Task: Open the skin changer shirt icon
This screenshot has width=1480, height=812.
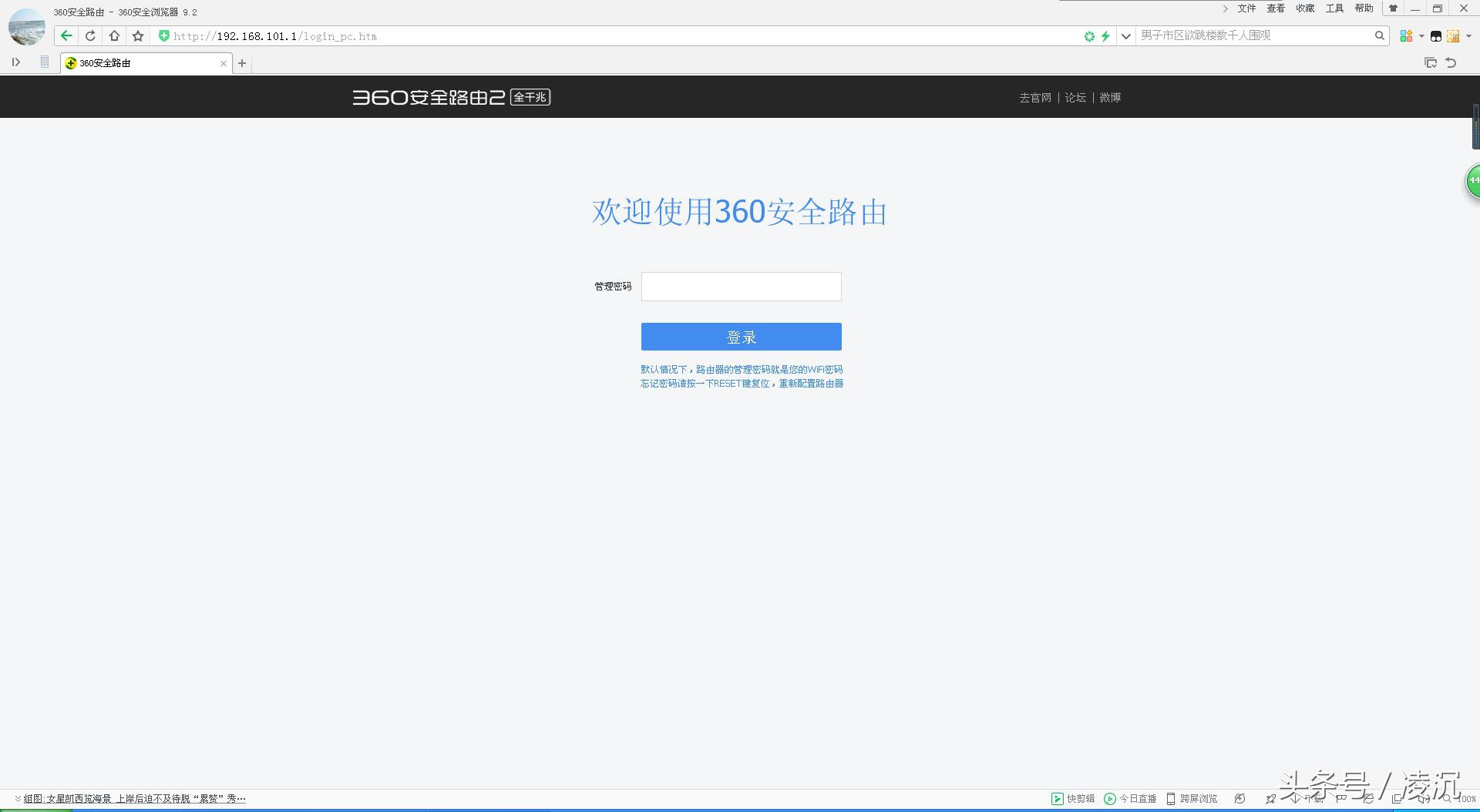Action: click(1393, 8)
